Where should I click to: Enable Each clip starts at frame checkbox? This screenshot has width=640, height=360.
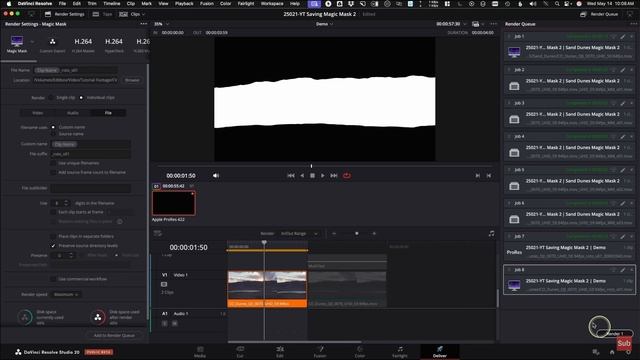tap(53, 212)
